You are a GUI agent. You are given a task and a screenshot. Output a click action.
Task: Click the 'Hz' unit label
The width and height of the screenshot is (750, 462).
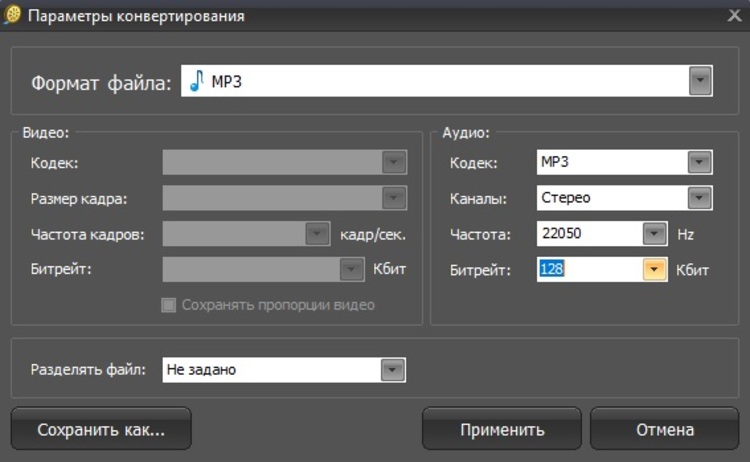tap(685, 234)
